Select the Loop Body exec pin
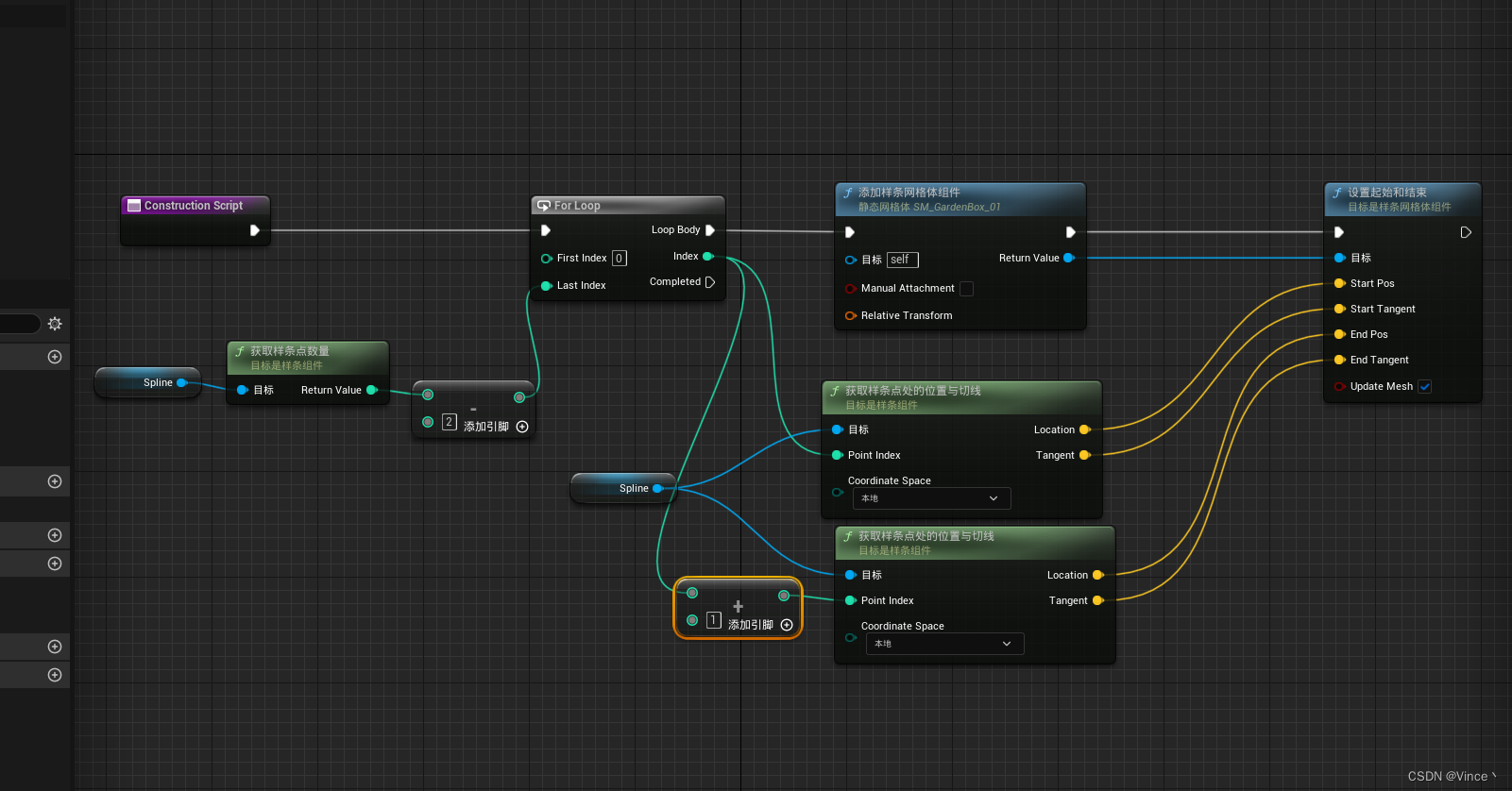The image size is (1512, 791). (710, 230)
